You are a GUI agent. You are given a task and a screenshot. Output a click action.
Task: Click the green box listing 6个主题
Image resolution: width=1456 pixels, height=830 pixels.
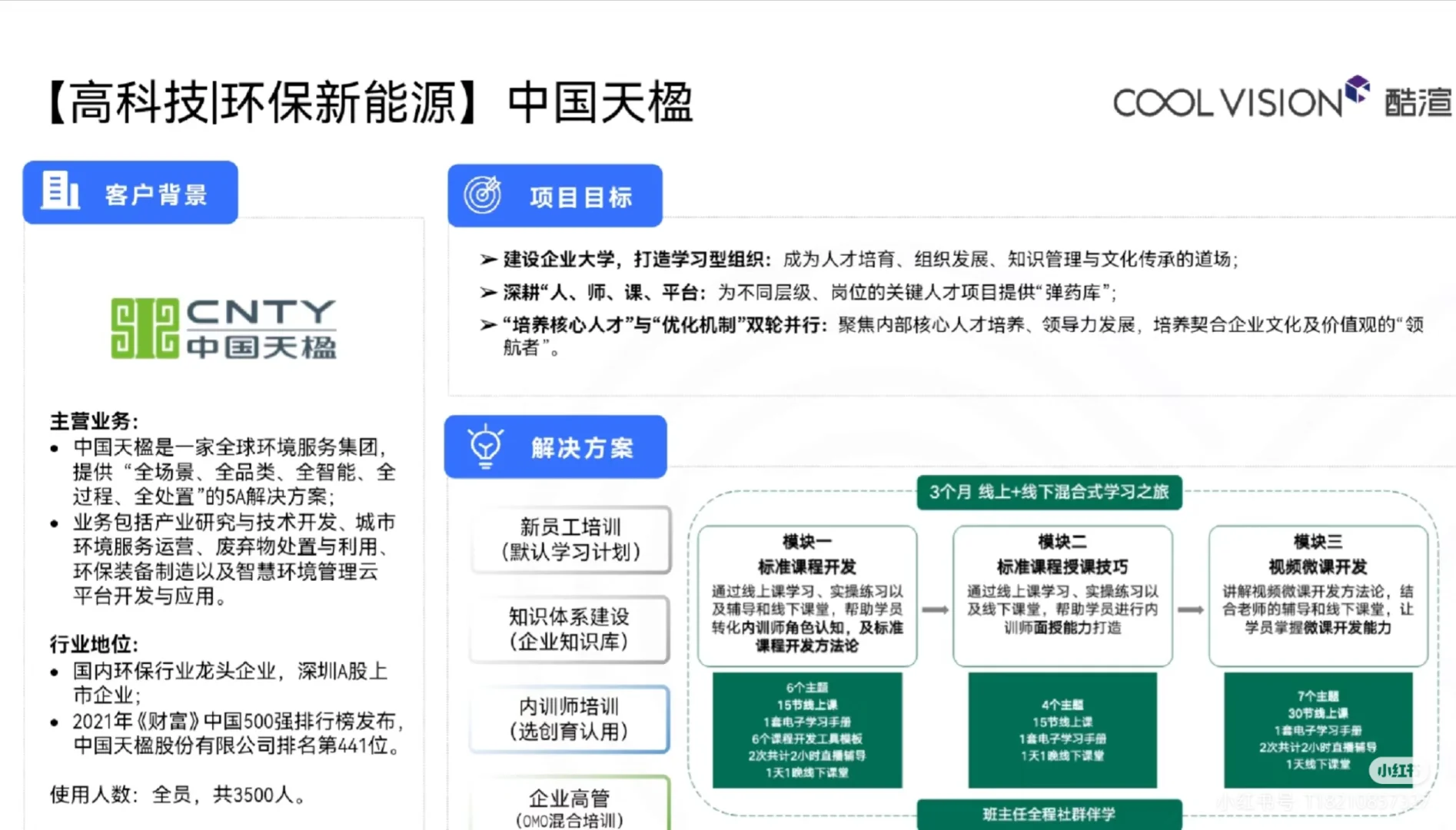point(807,730)
